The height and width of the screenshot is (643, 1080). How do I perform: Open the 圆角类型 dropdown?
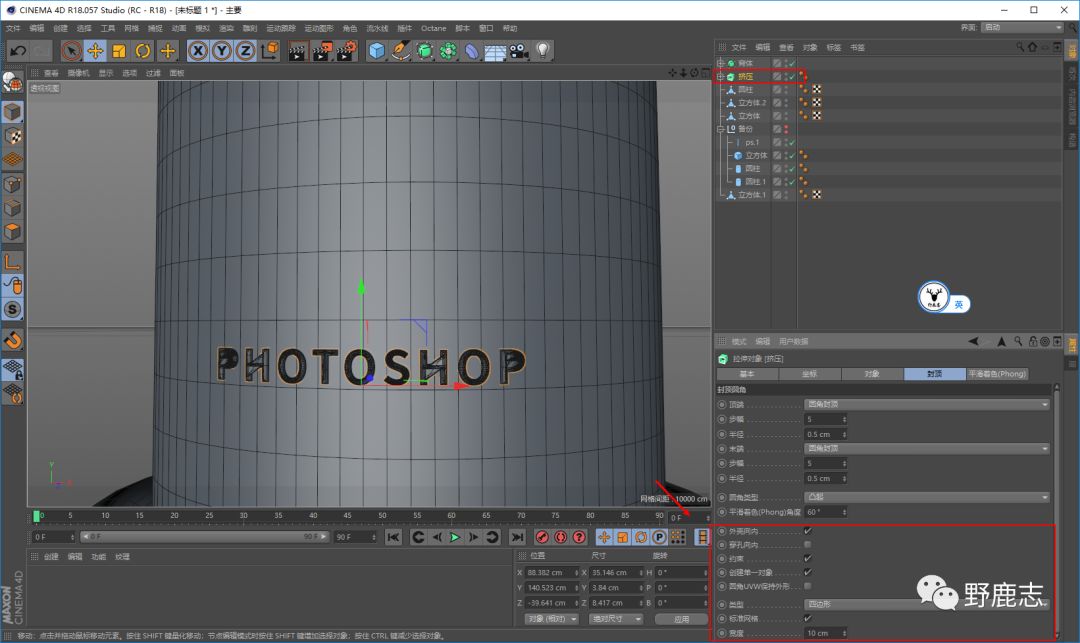pyautogui.click(x=927, y=497)
